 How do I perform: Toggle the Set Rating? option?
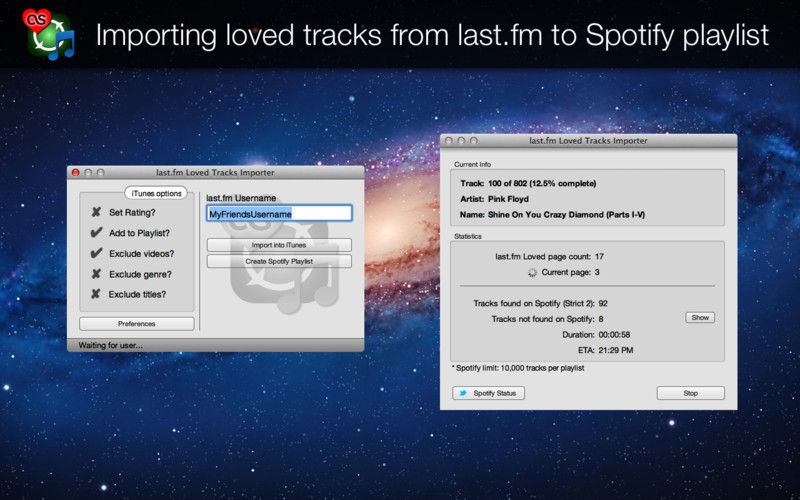coord(96,212)
